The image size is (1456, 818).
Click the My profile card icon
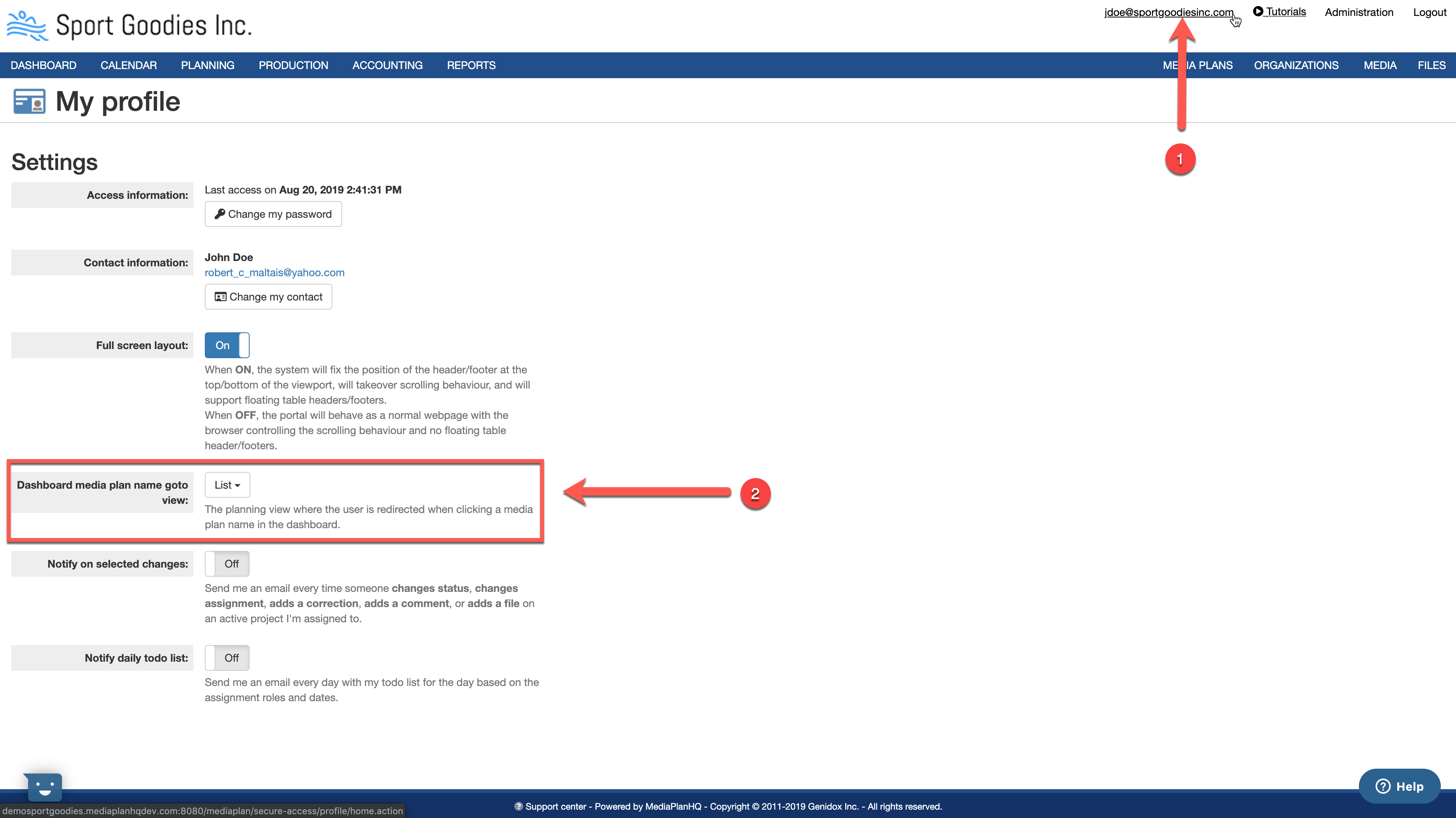pyautogui.click(x=29, y=102)
